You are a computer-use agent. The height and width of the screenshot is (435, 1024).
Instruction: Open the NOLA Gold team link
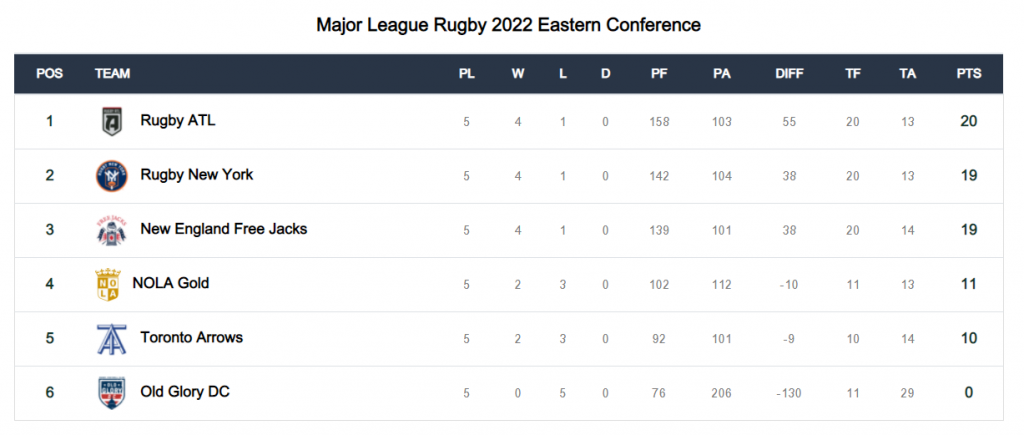pos(170,283)
